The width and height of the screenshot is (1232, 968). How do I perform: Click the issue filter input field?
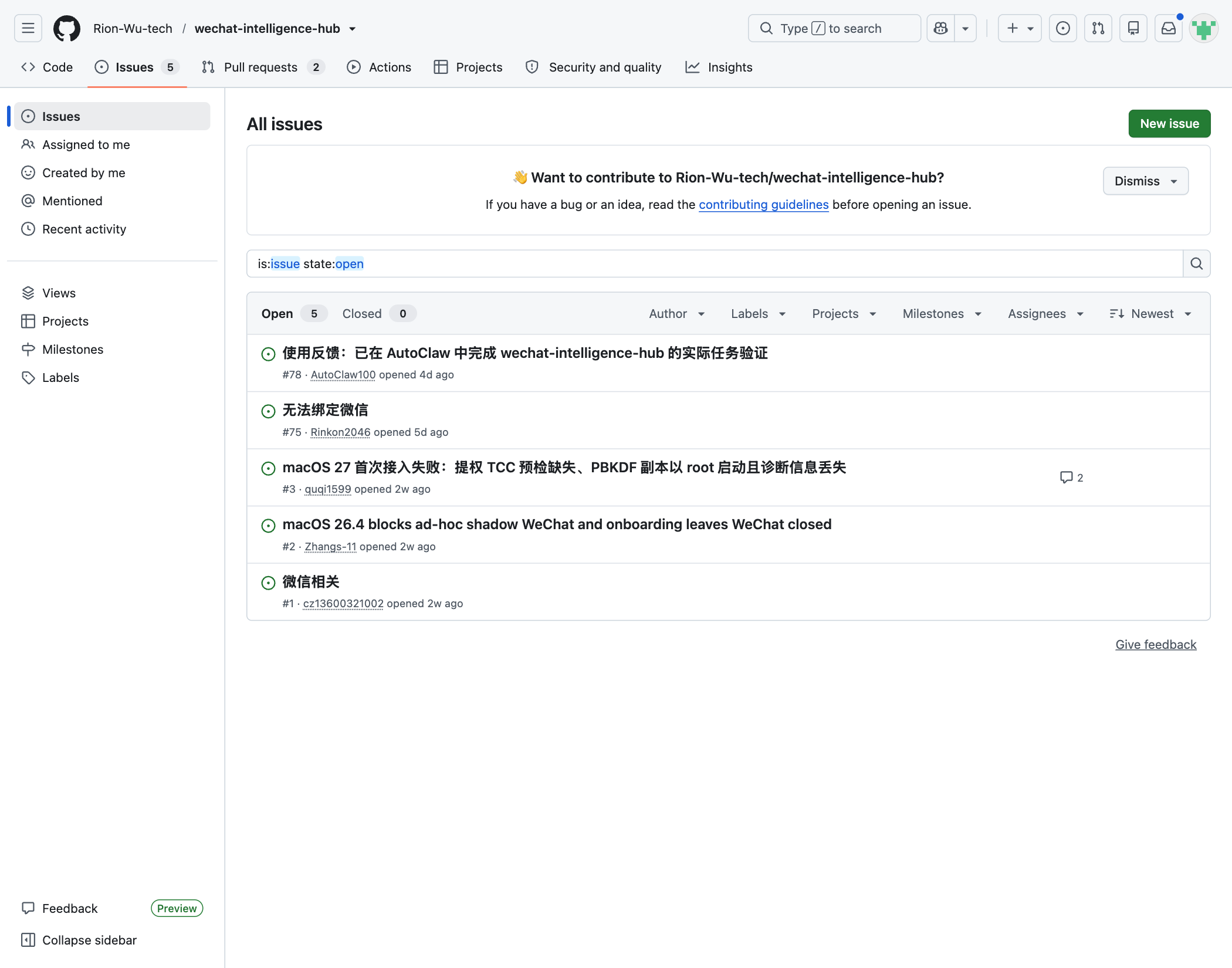click(x=715, y=264)
